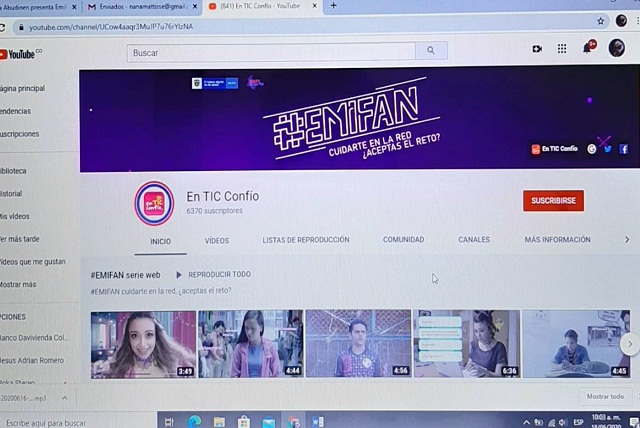Switch to the Abudinen presenta tab
The height and width of the screenshot is (428, 640).
coord(35,7)
